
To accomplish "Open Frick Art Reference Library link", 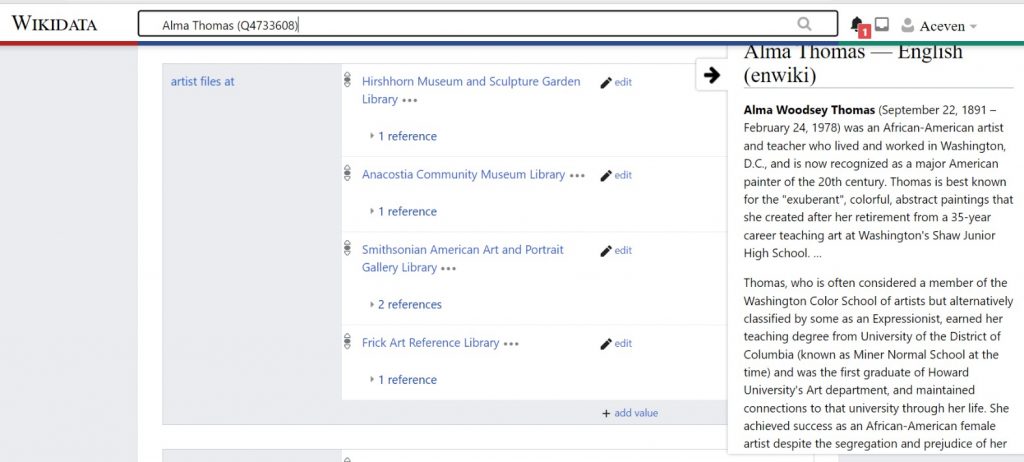I will pyautogui.click(x=430, y=342).
